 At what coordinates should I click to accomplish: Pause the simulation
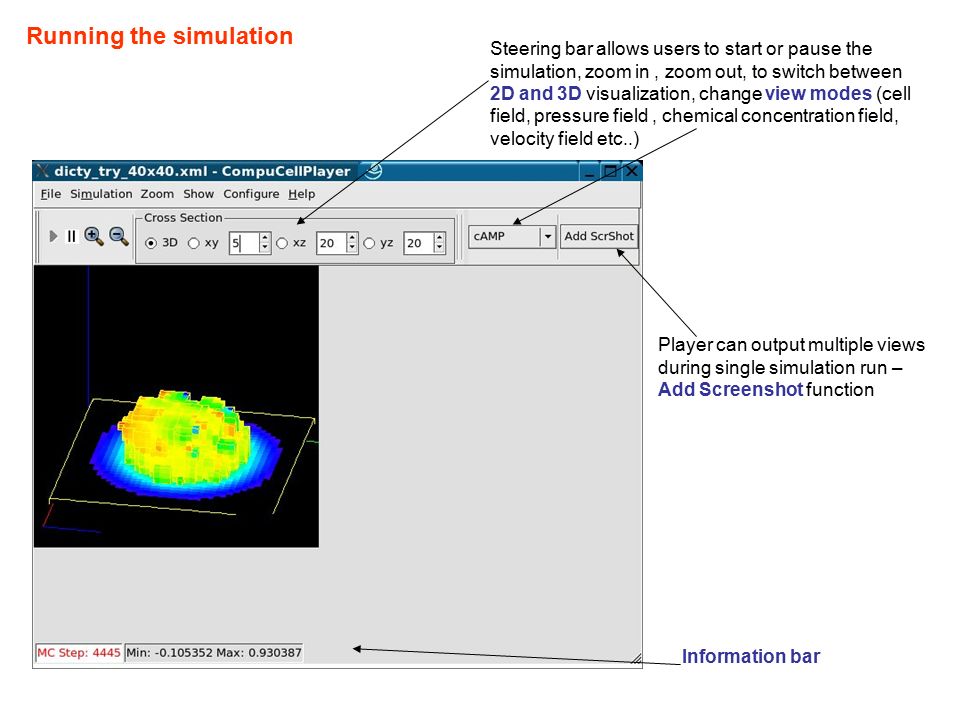point(72,236)
